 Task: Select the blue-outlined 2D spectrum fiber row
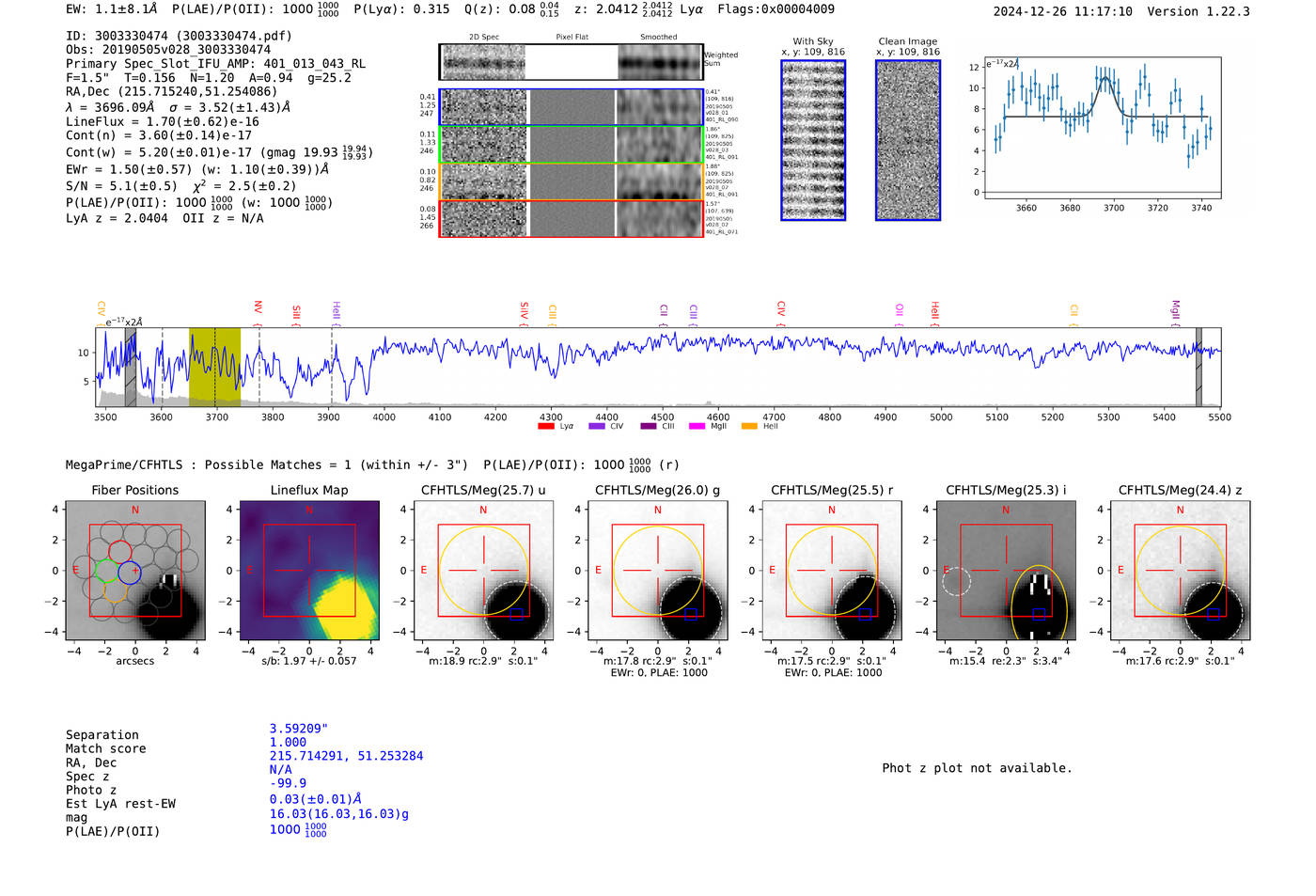click(x=572, y=107)
